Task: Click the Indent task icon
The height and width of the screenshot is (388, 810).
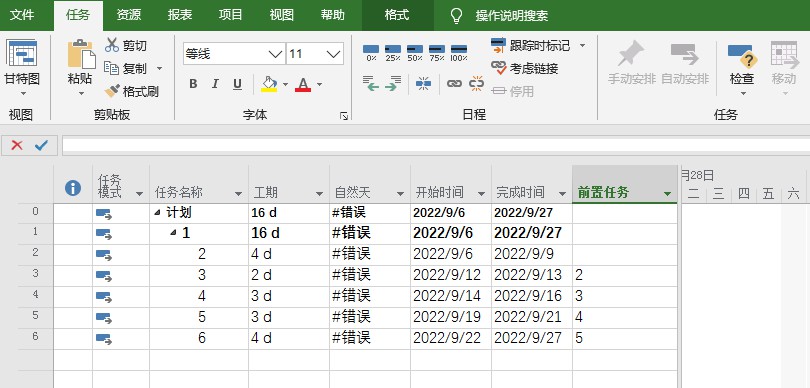Action: coord(393,83)
